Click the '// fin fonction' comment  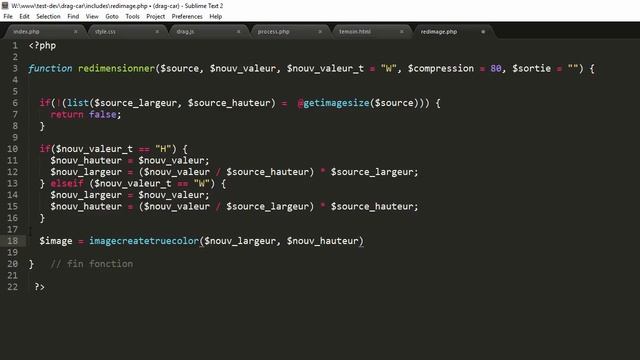click(x=91, y=264)
